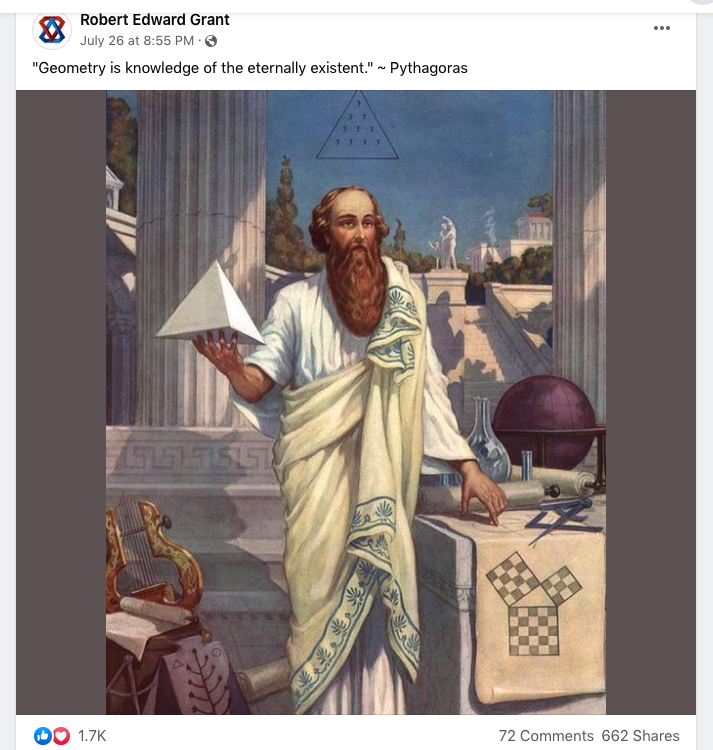Click the dotted triangle tetractys above Pythagoras

[357, 125]
